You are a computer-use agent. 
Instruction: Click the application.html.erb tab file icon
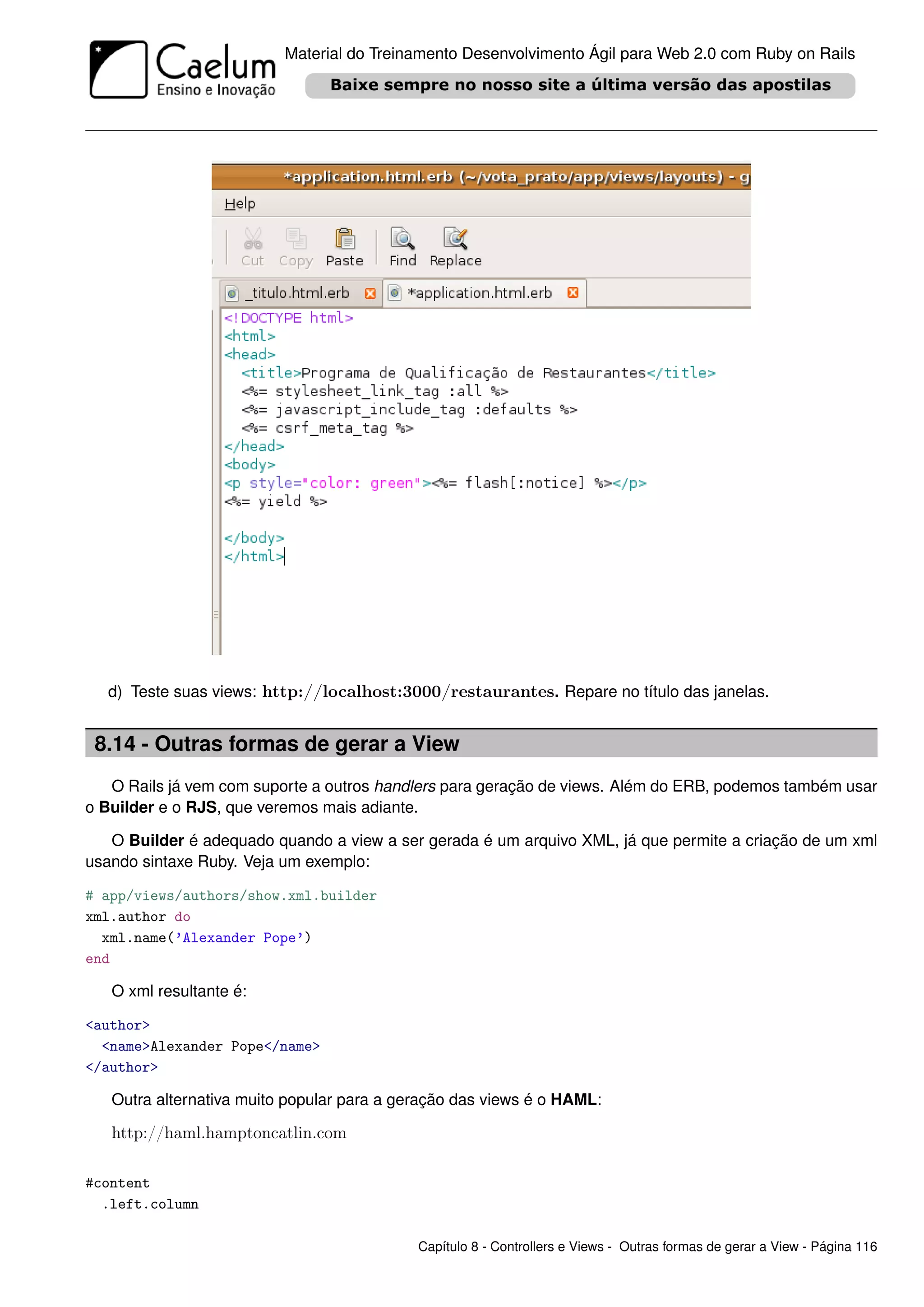point(394,292)
